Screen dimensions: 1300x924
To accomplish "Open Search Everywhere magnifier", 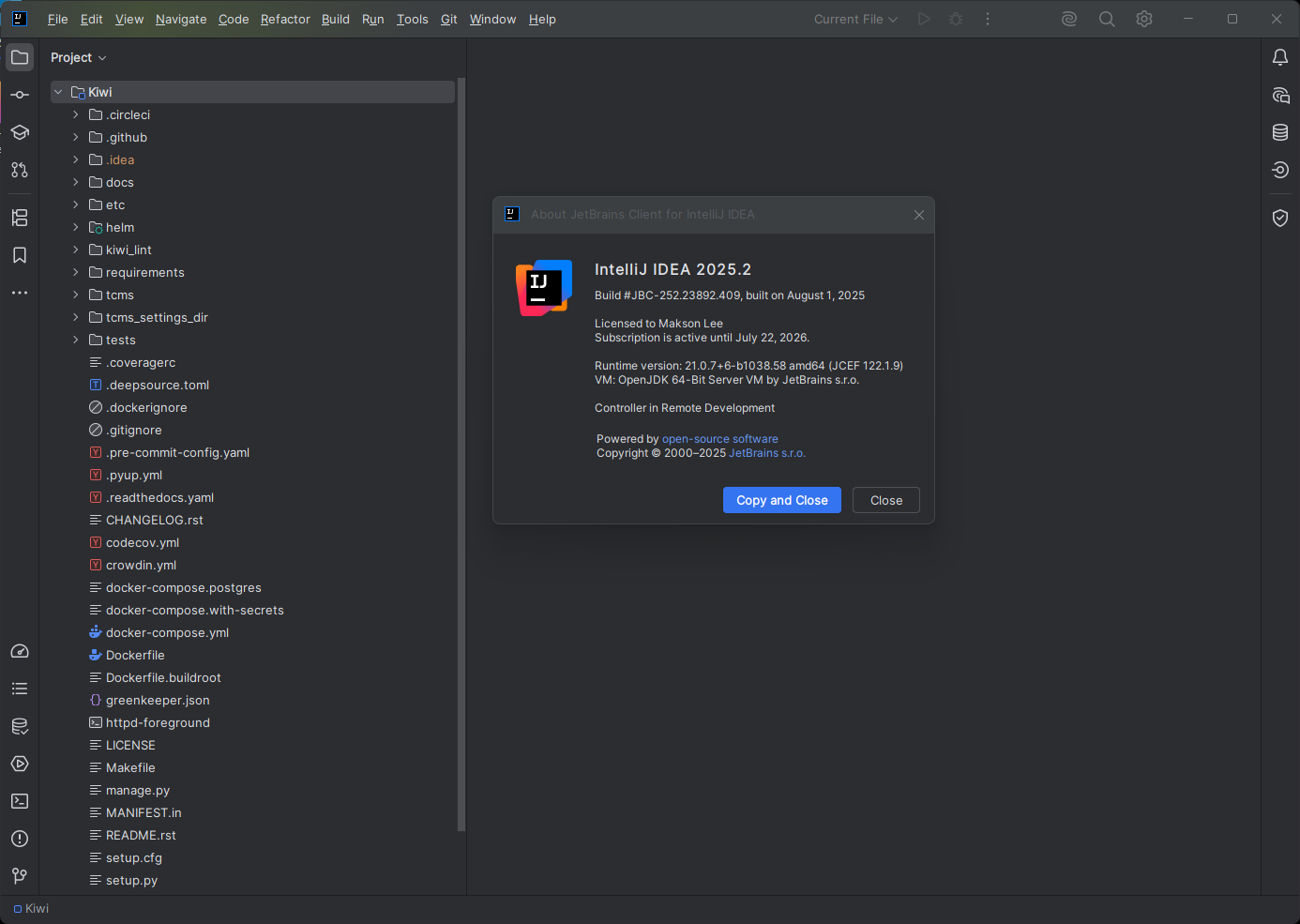I will [x=1107, y=19].
